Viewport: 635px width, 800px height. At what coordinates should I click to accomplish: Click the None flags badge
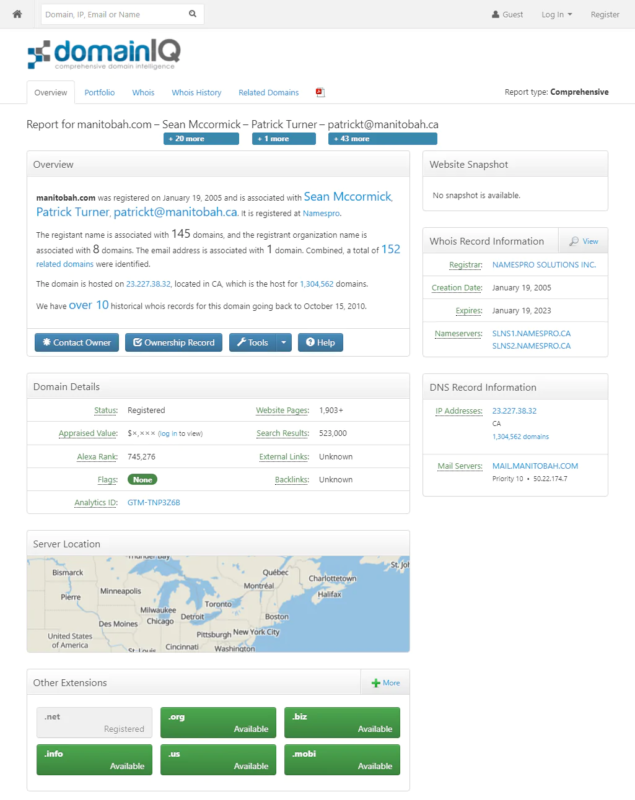(142, 480)
